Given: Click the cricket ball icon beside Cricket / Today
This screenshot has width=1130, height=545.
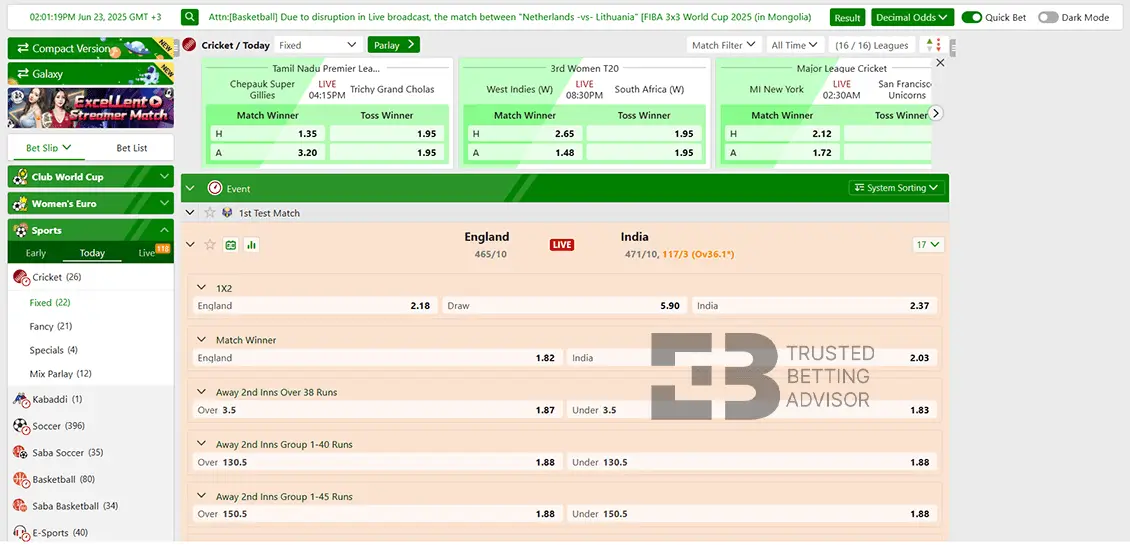Looking at the screenshot, I should click(x=190, y=45).
